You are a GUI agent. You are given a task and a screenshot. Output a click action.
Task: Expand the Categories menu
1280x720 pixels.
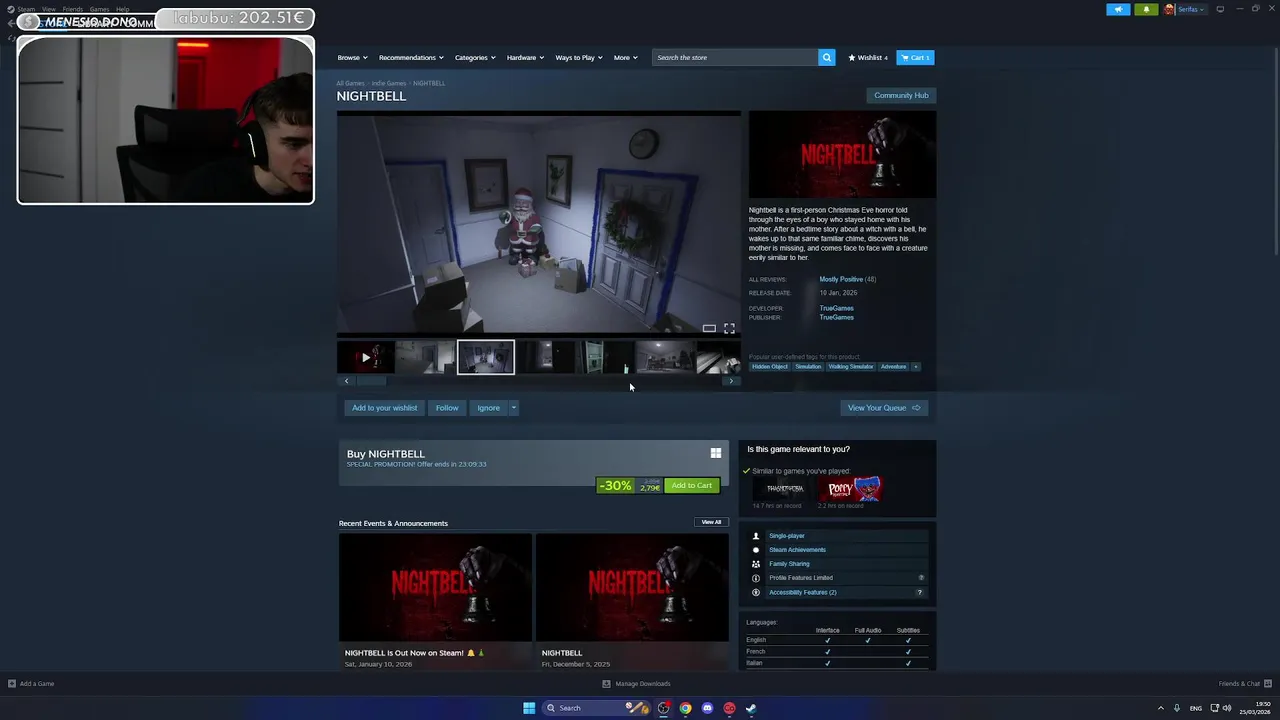pos(475,57)
